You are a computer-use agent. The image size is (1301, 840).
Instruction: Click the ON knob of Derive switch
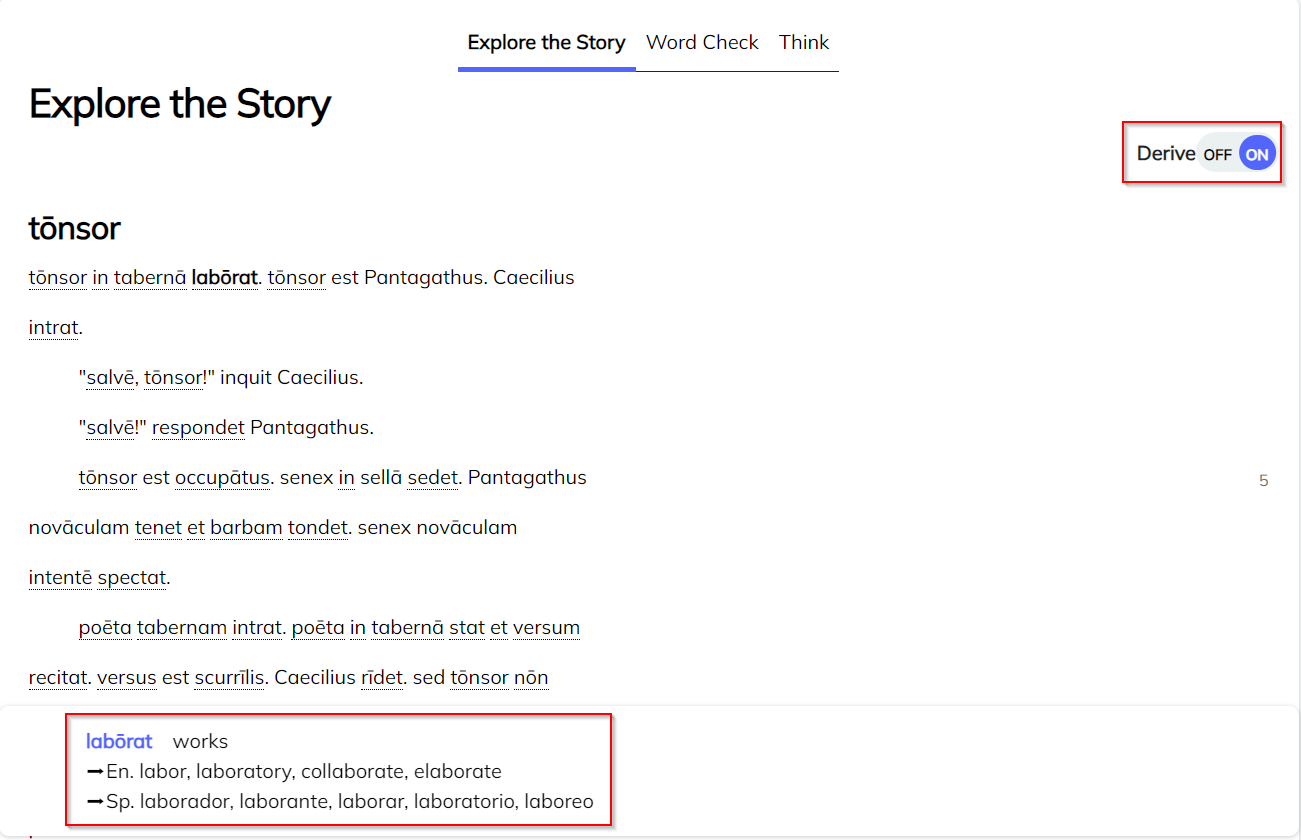1257,154
